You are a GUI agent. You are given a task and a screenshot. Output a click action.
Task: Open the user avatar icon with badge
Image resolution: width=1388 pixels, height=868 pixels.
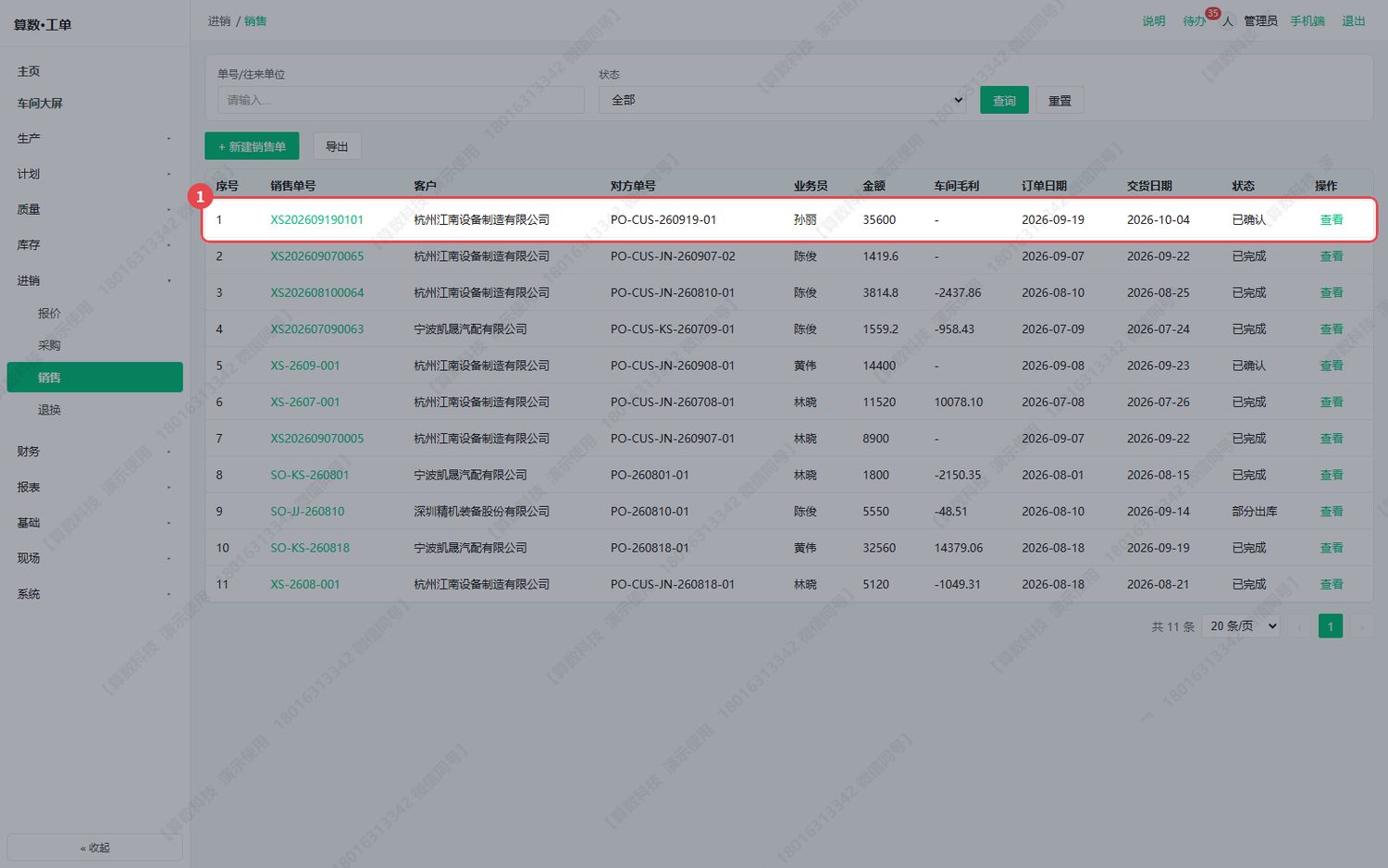(1228, 21)
